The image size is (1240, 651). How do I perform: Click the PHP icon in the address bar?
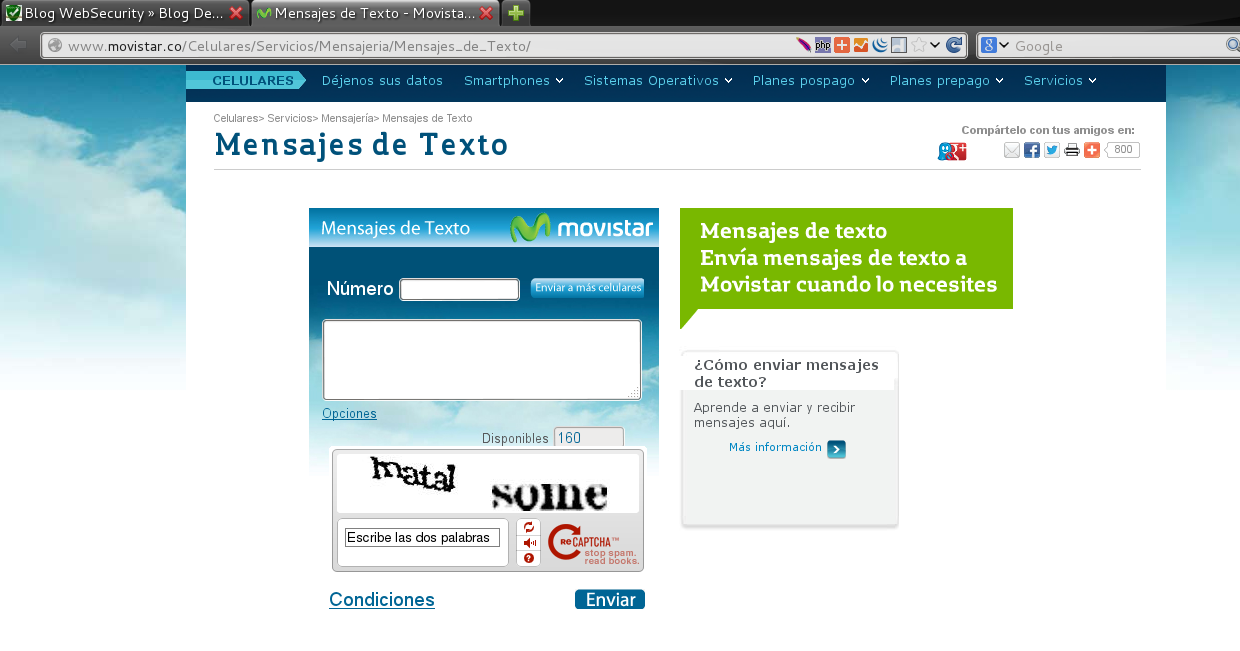823,45
